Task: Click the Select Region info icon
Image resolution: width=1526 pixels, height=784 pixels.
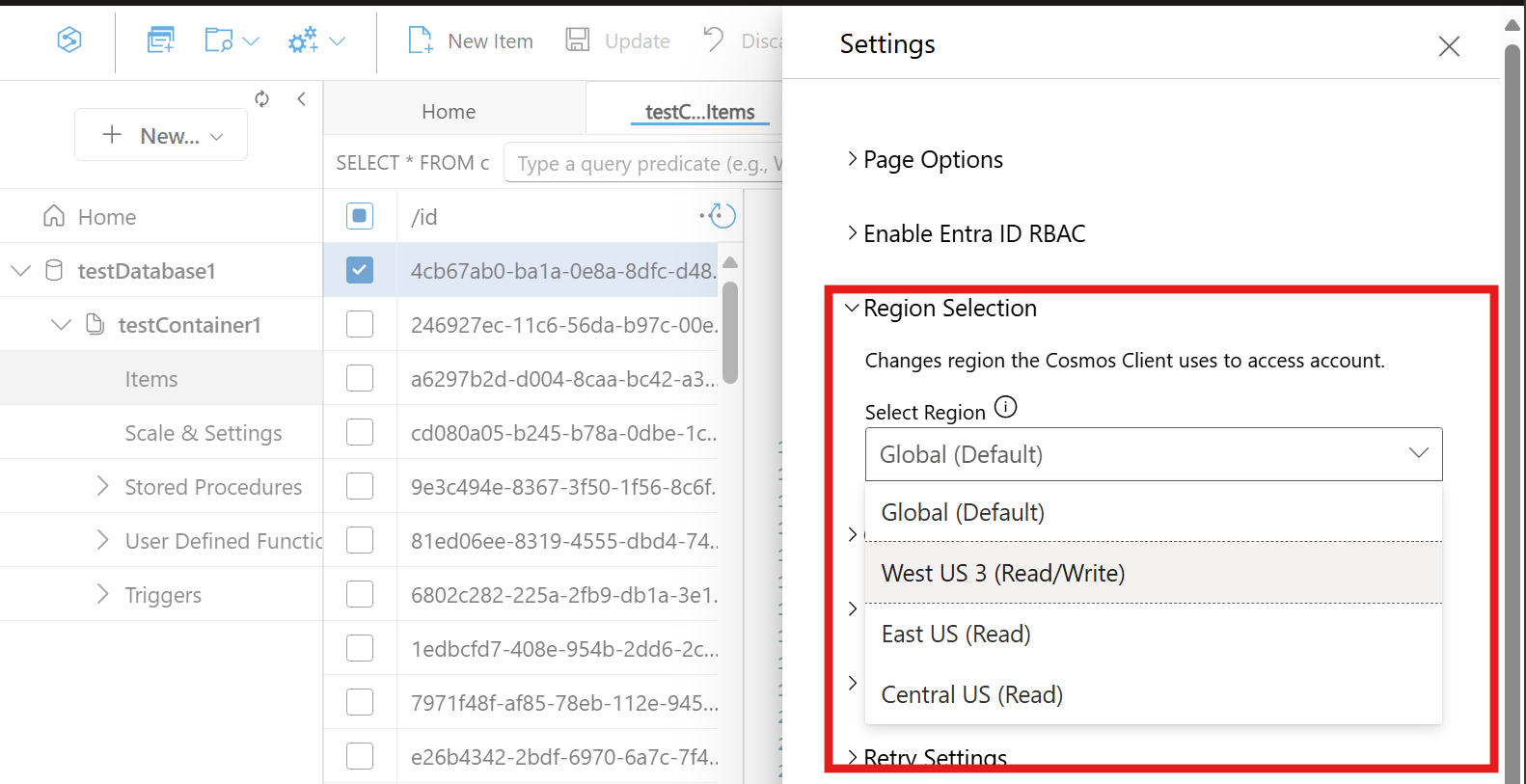Action: tap(1005, 407)
